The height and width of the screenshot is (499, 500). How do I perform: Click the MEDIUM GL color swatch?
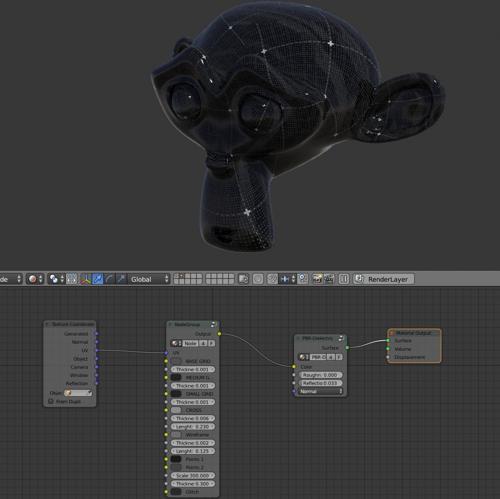[176, 377]
